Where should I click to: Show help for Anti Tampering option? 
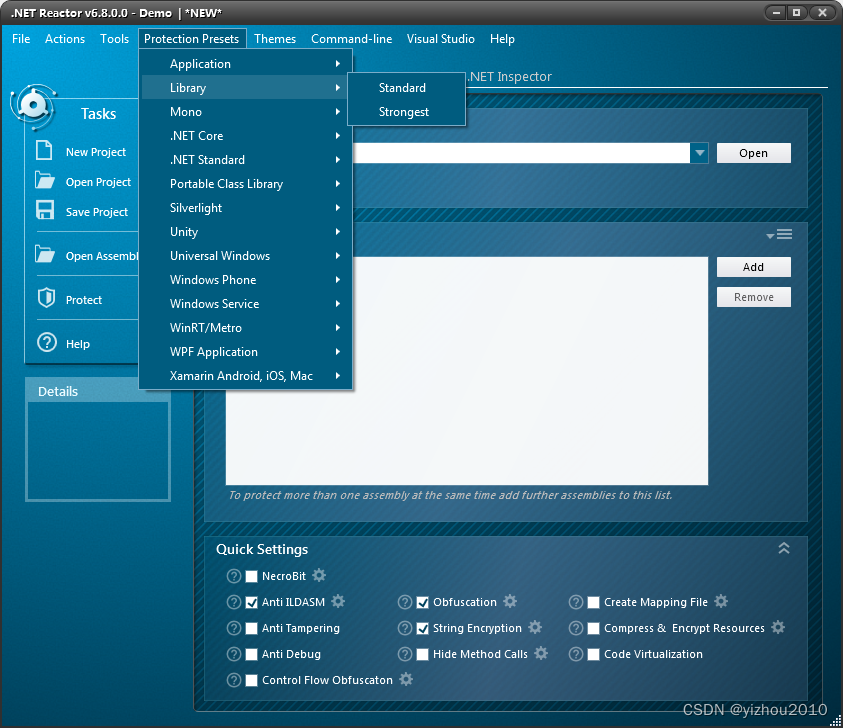pos(234,628)
